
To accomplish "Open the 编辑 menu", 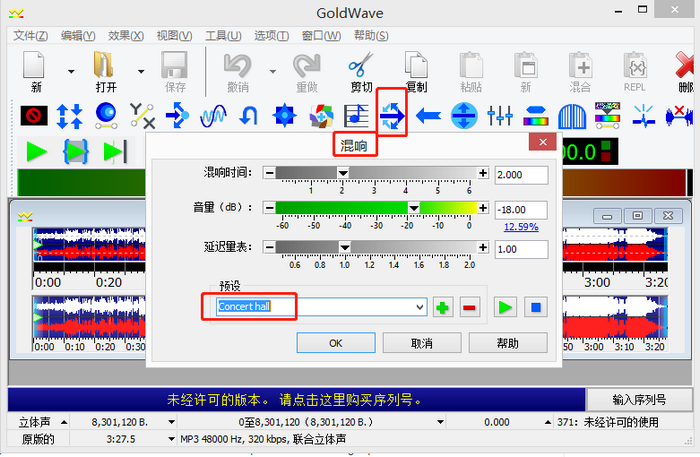I will (x=78, y=36).
